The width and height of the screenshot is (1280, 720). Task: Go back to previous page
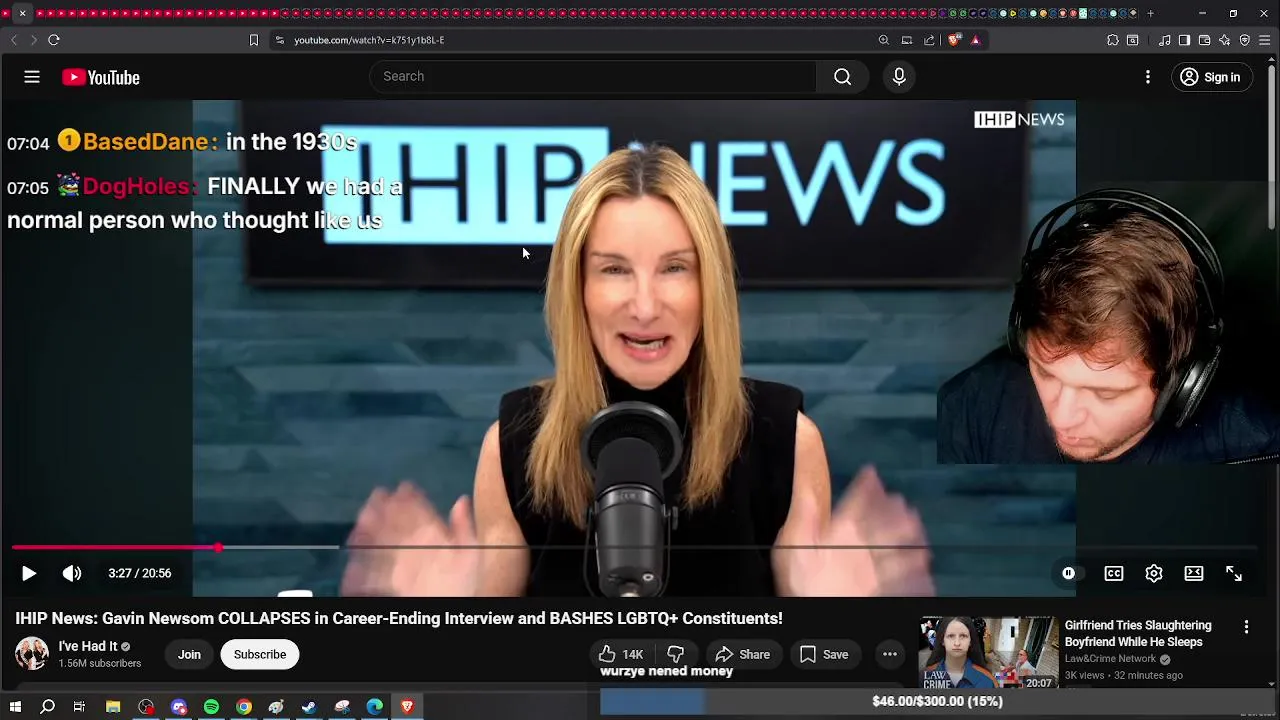pyautogui.click(x=14, y=40)
